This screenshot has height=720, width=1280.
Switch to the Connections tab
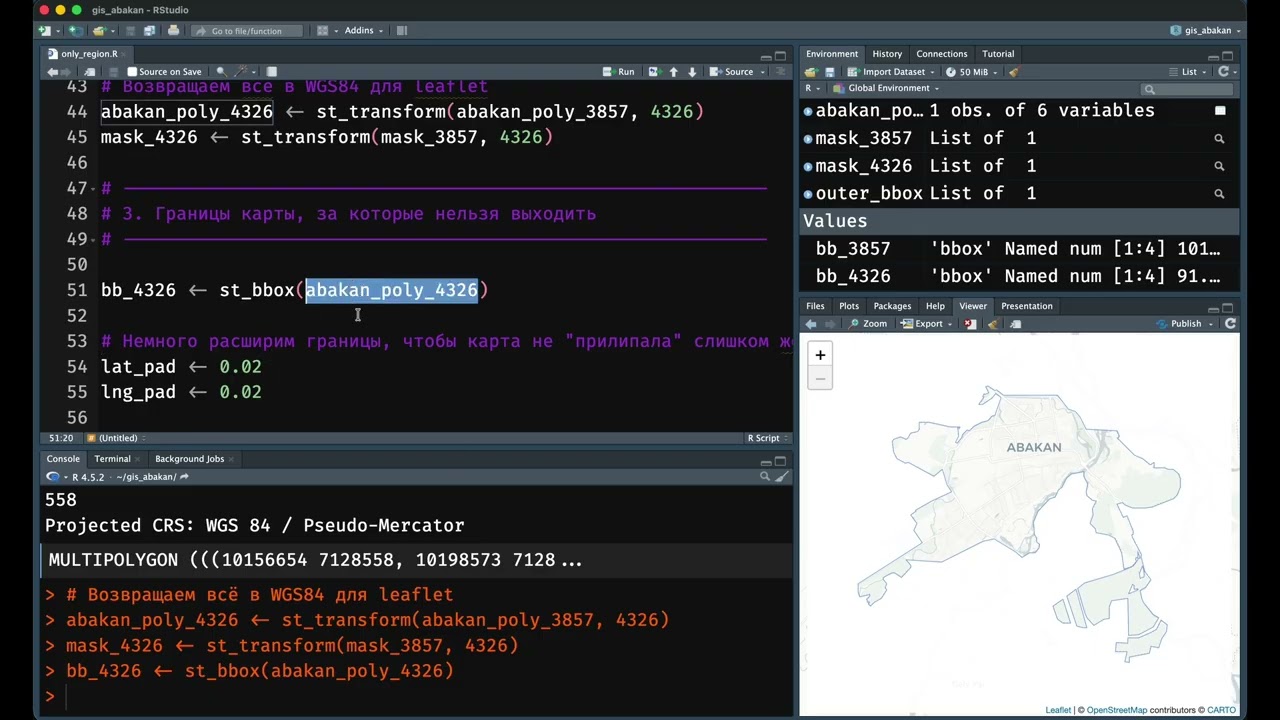[941, 54]
